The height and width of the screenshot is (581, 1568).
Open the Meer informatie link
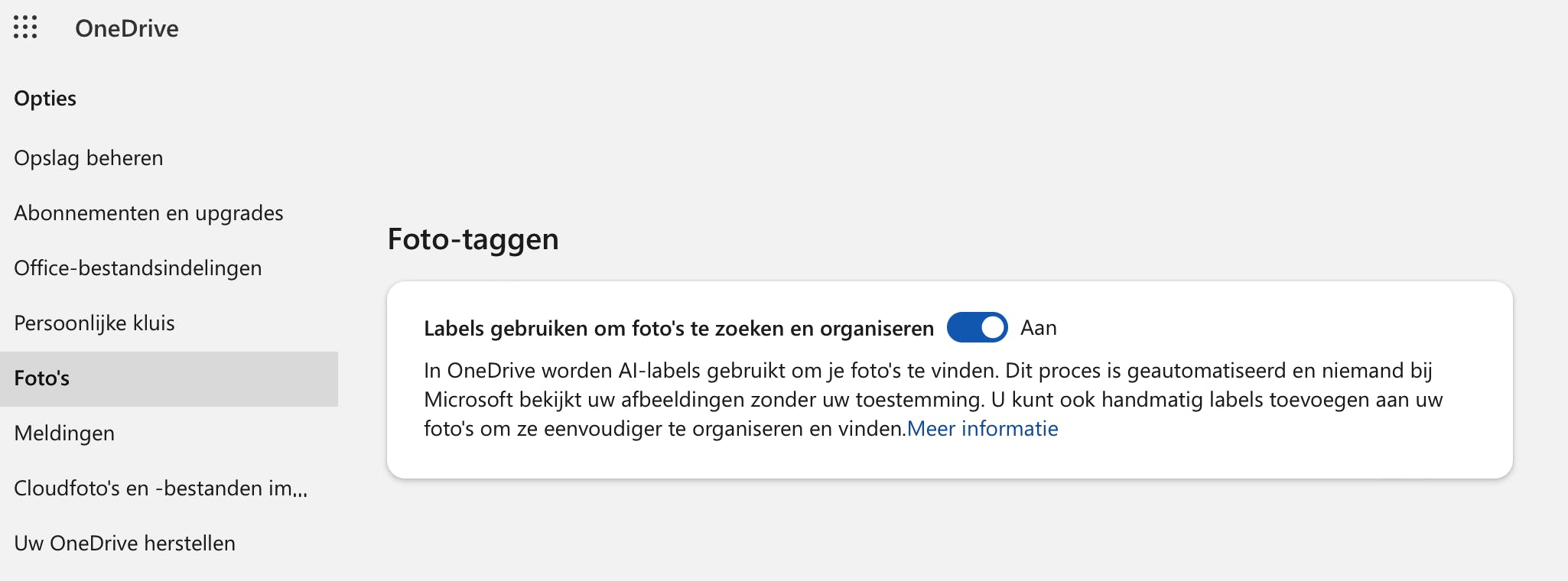[984, 429]
